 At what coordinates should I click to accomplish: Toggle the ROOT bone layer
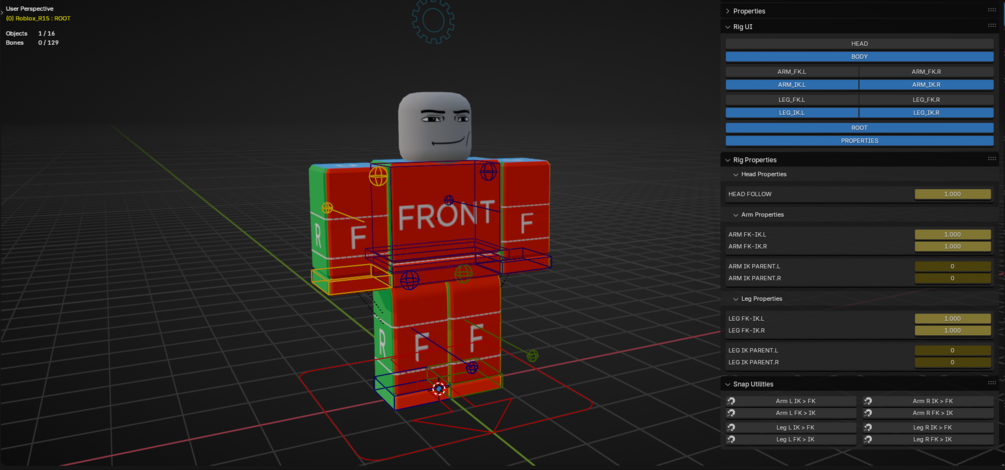[x=860, y=128]
